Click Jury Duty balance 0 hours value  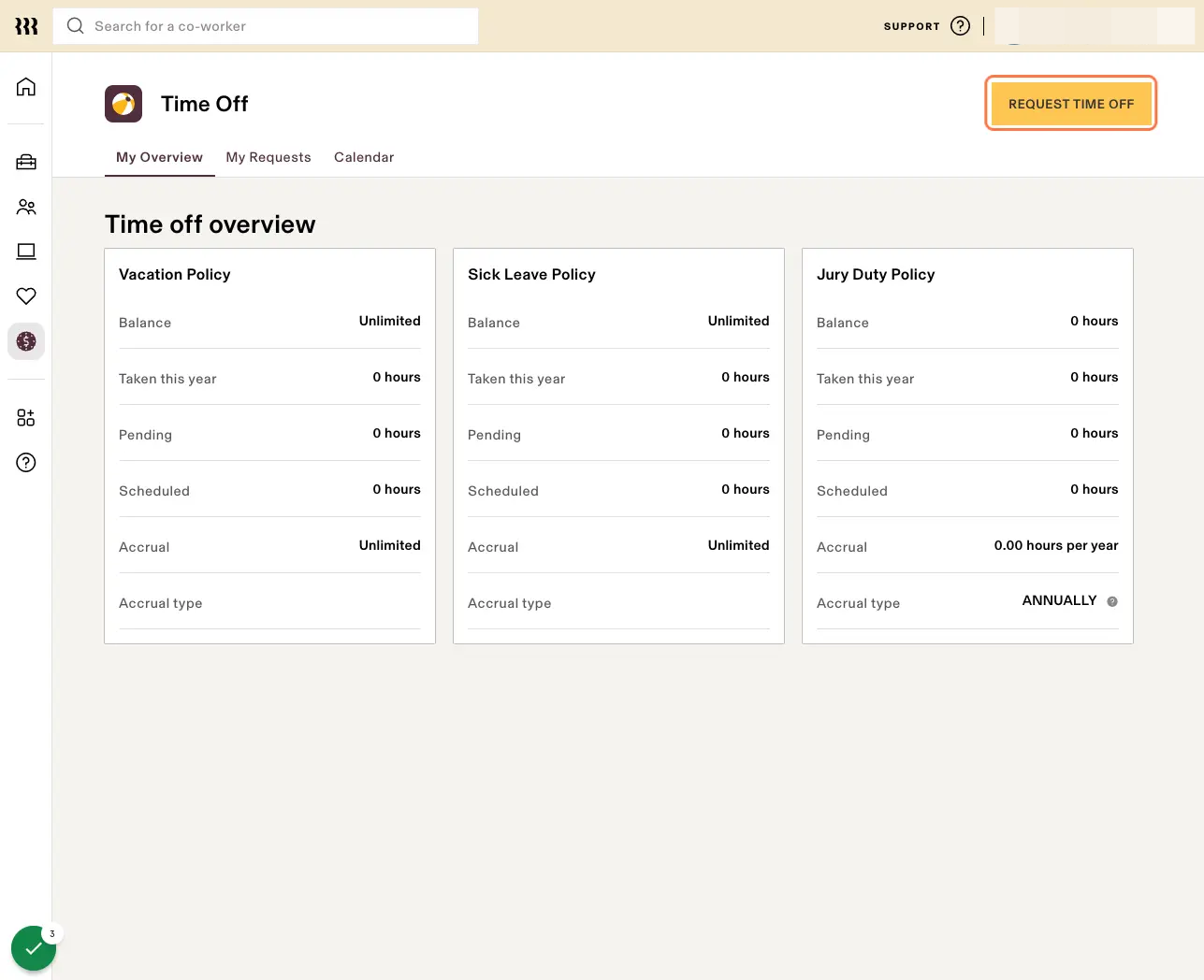[1095, 321]
